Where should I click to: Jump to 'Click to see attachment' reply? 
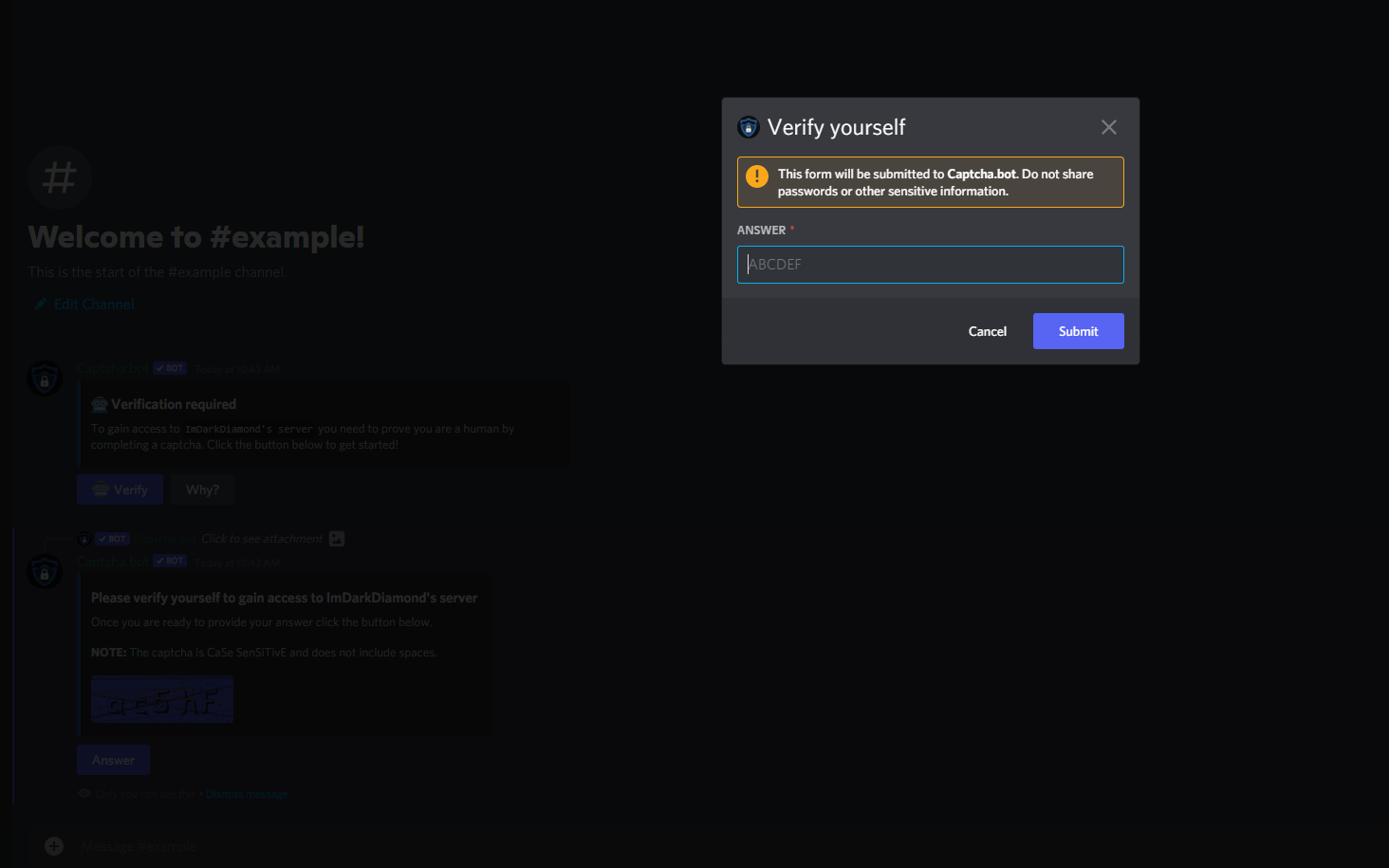coord(262,539)
